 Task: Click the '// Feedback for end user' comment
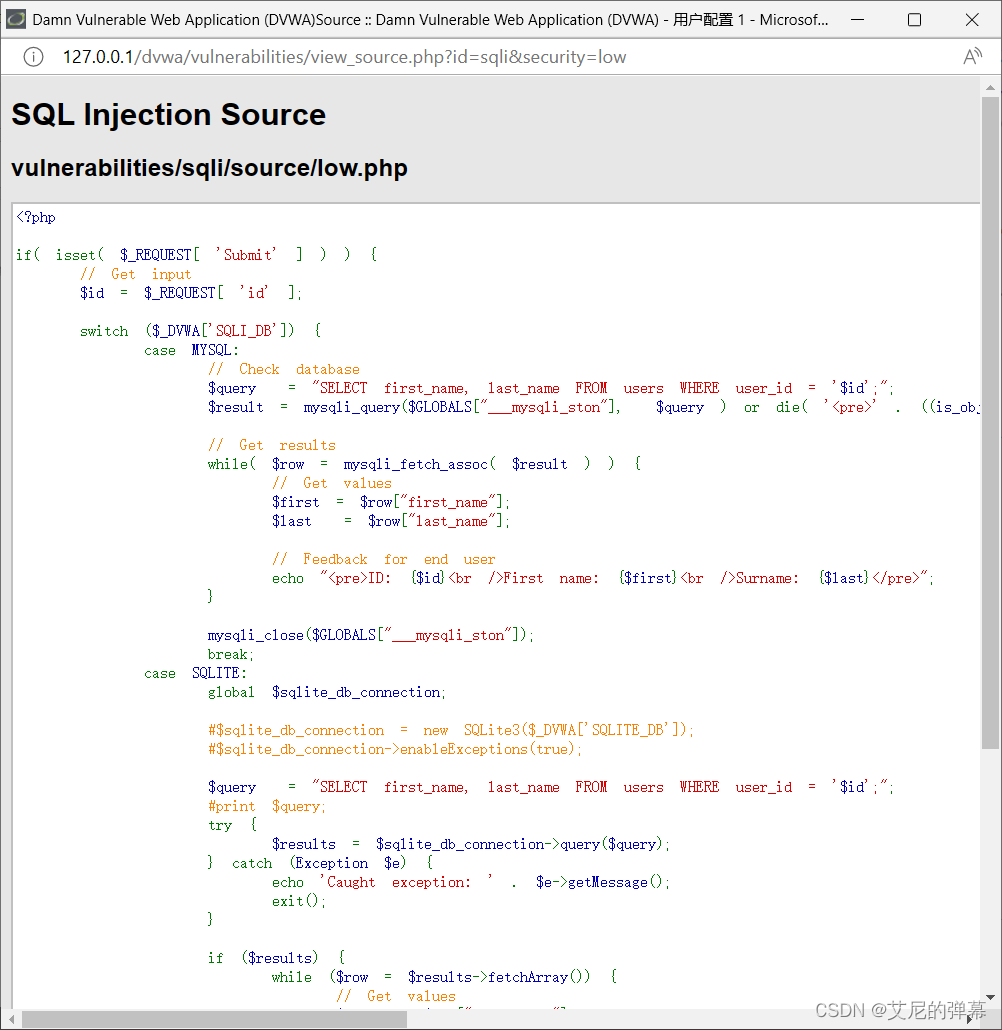[384, 560]
